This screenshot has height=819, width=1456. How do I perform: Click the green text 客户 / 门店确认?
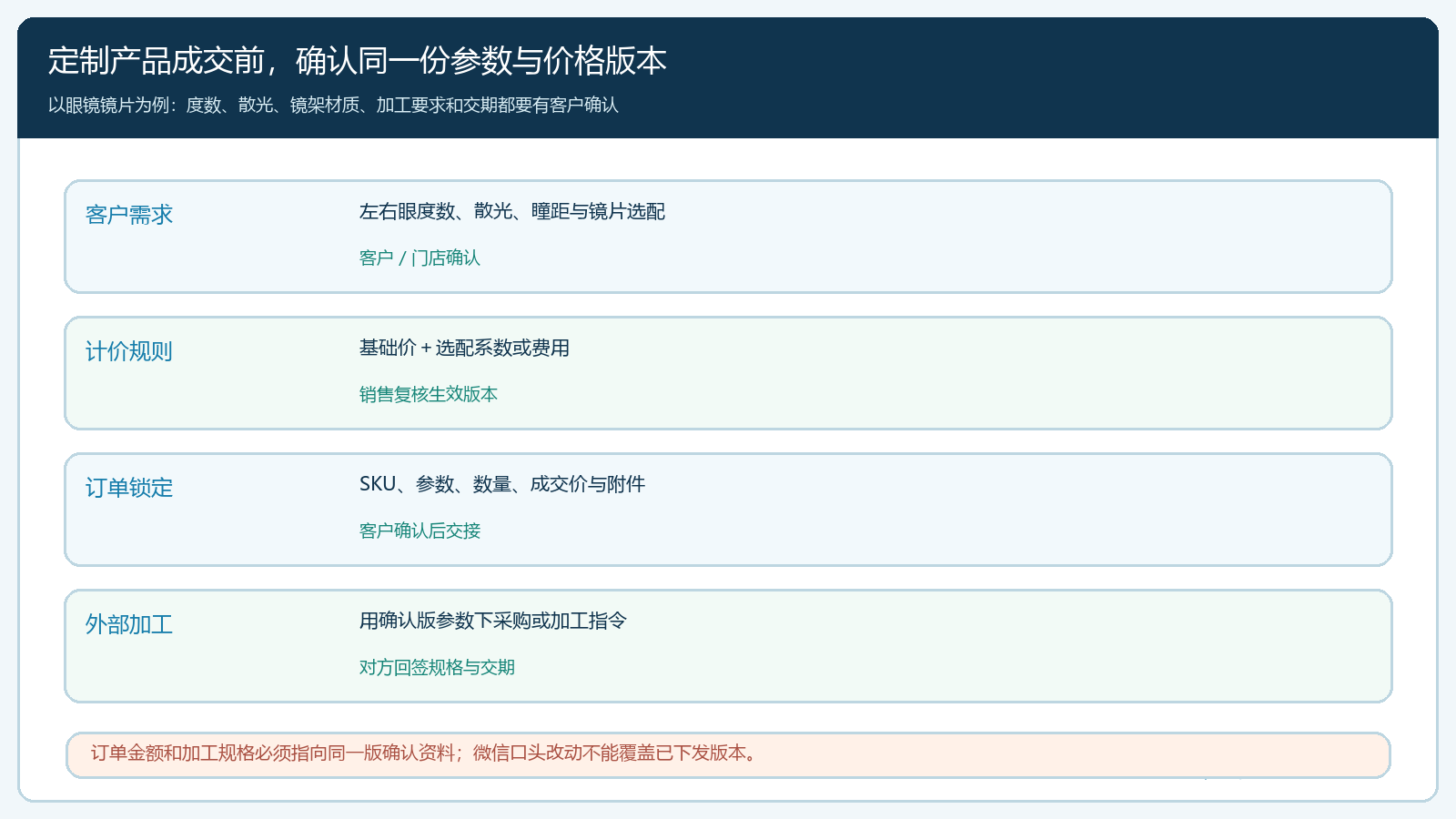pos(420,258)
